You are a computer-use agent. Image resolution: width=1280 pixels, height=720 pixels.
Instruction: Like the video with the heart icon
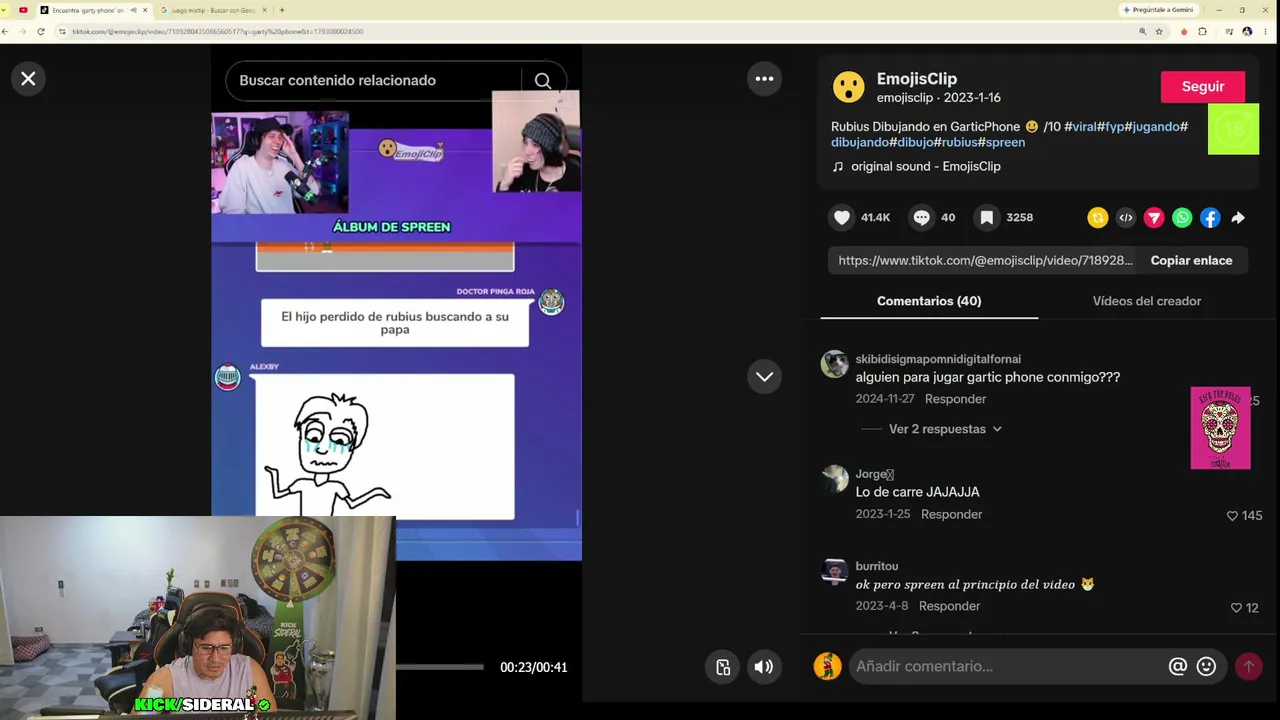click(842, 217)
